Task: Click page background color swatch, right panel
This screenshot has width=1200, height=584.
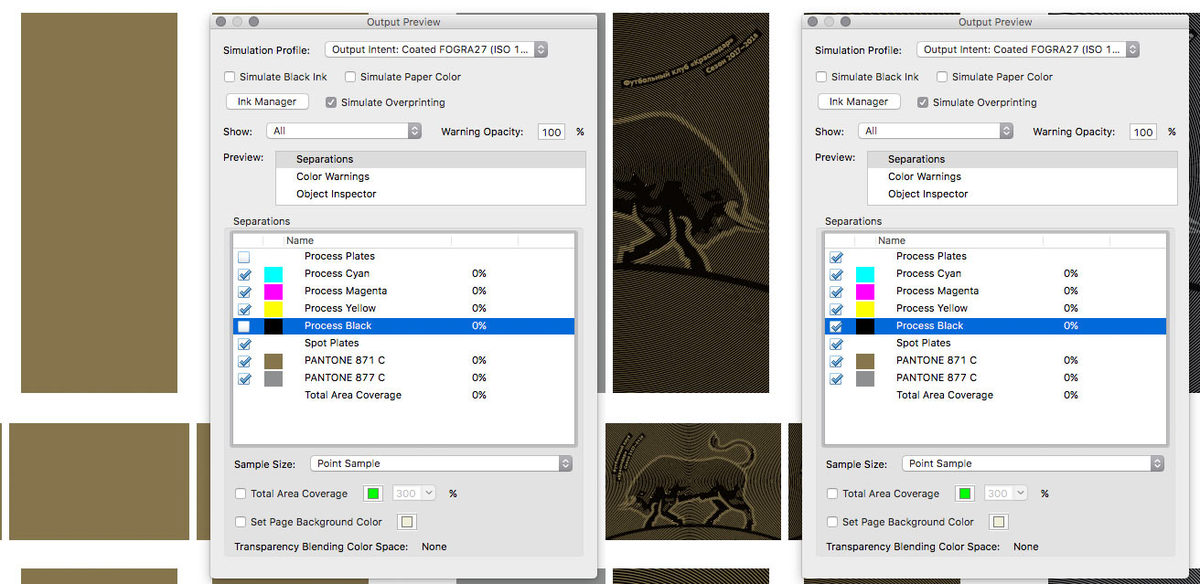Action: pyautogui.click(x=998, y=522)
